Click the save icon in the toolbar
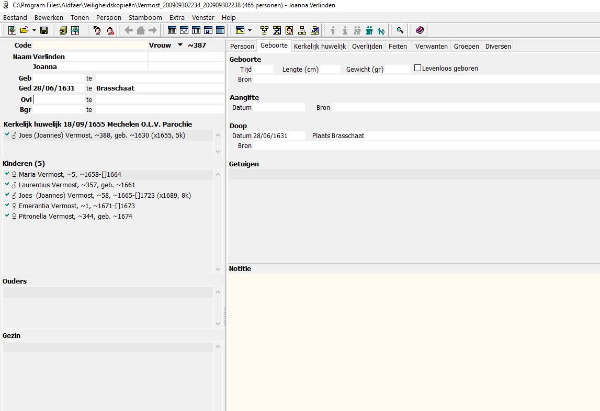This screenshot has height=411, width=600. (44, 31)
